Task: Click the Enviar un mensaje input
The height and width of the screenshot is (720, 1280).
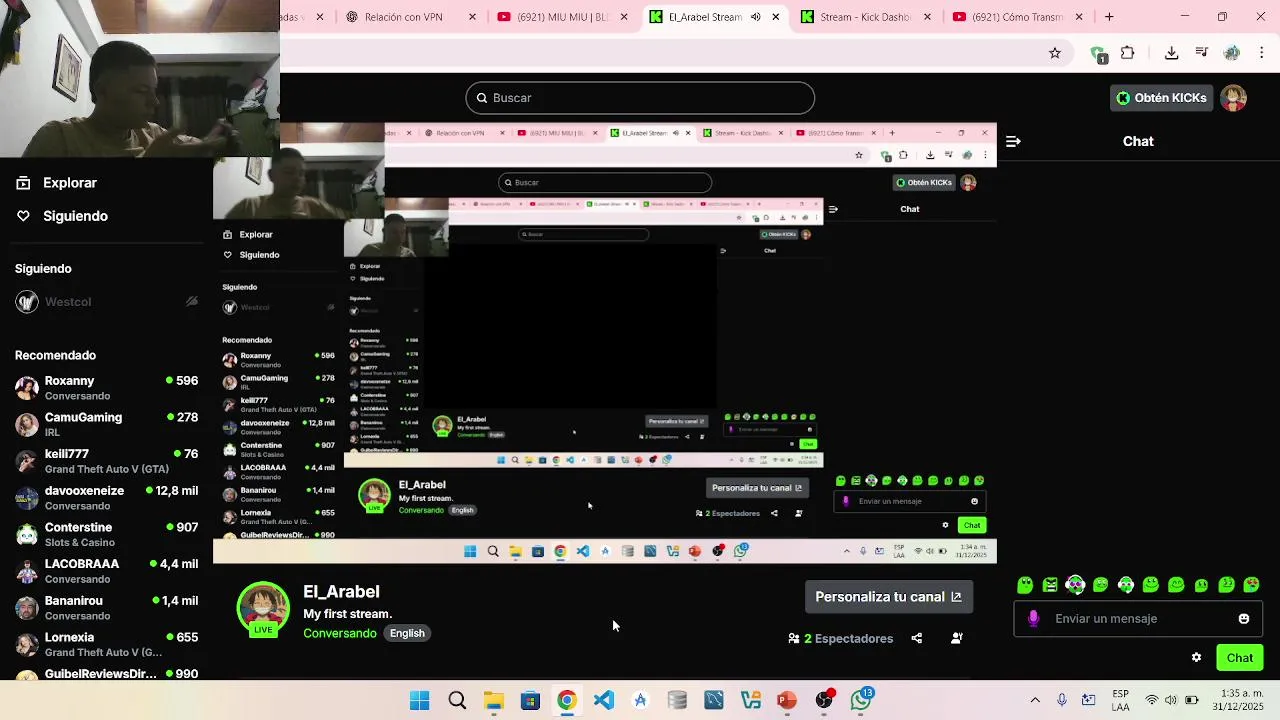Action: 1138,619
